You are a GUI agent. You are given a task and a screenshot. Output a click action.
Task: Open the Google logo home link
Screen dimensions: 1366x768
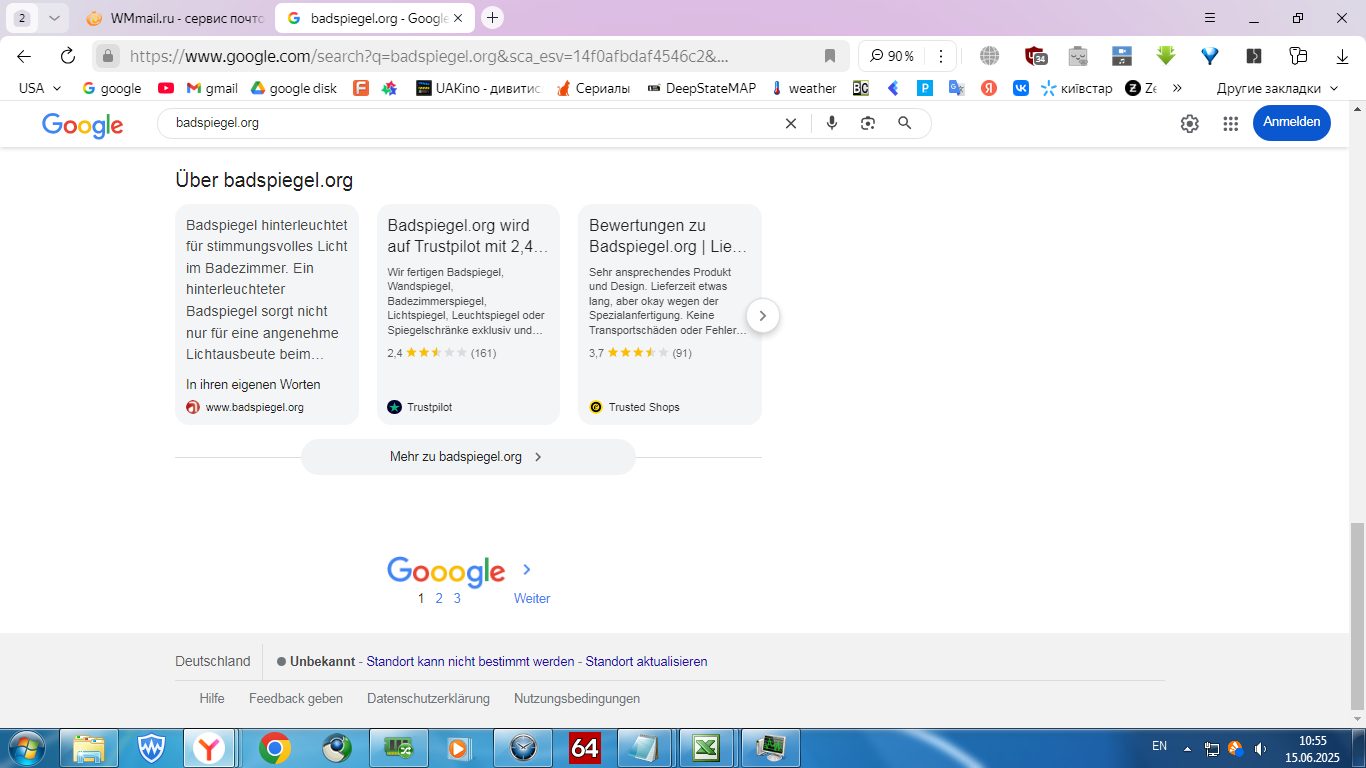tap(83, 125)
